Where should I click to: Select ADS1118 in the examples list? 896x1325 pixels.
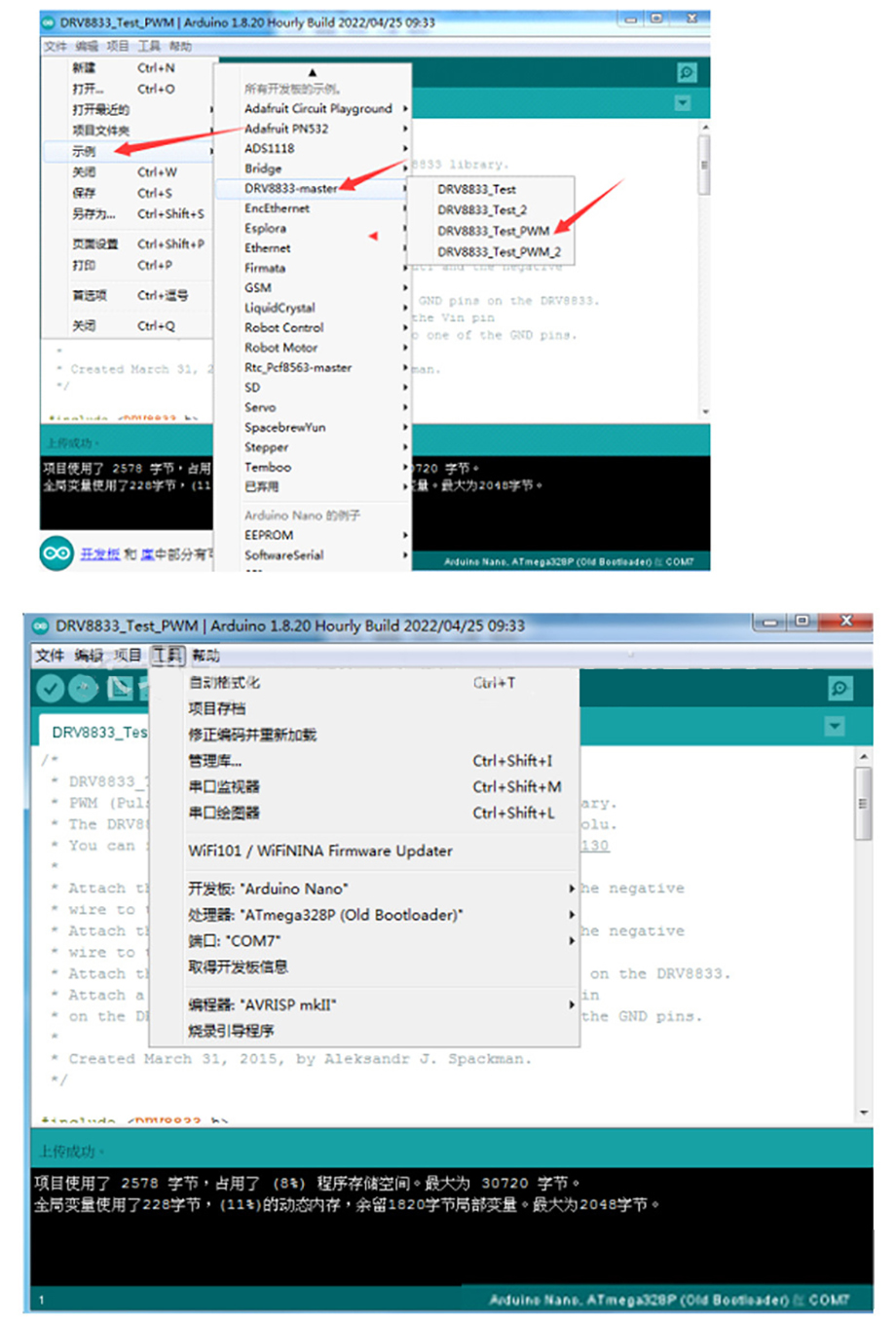pyautogui.click(x=313, y=148)
